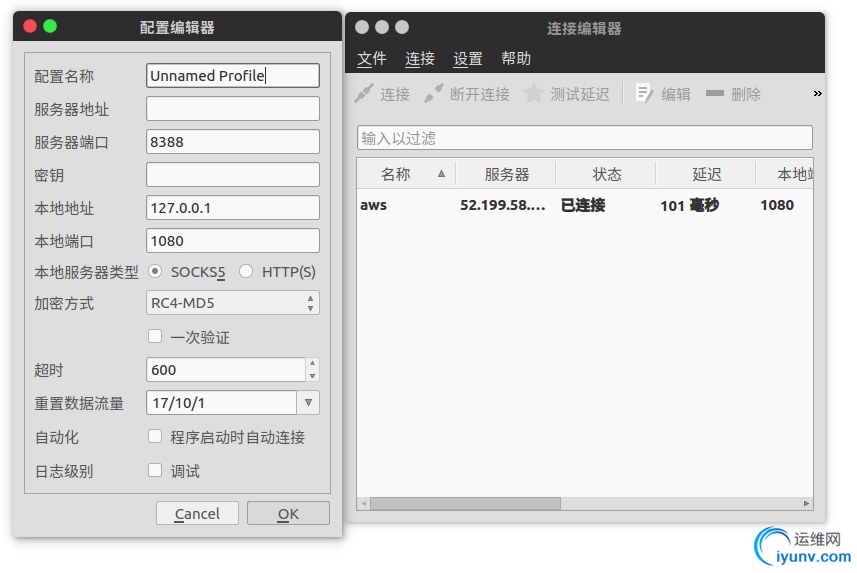Sort by 状态 column header

click(606, 174)
